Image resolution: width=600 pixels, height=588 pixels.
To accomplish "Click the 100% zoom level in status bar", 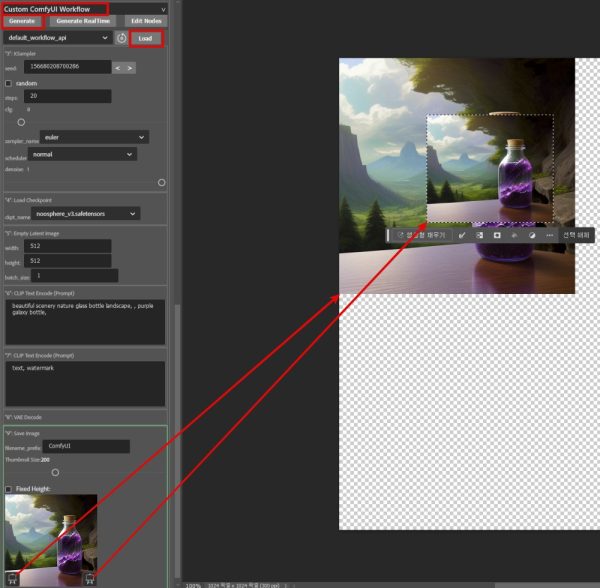I will point(193,585).
